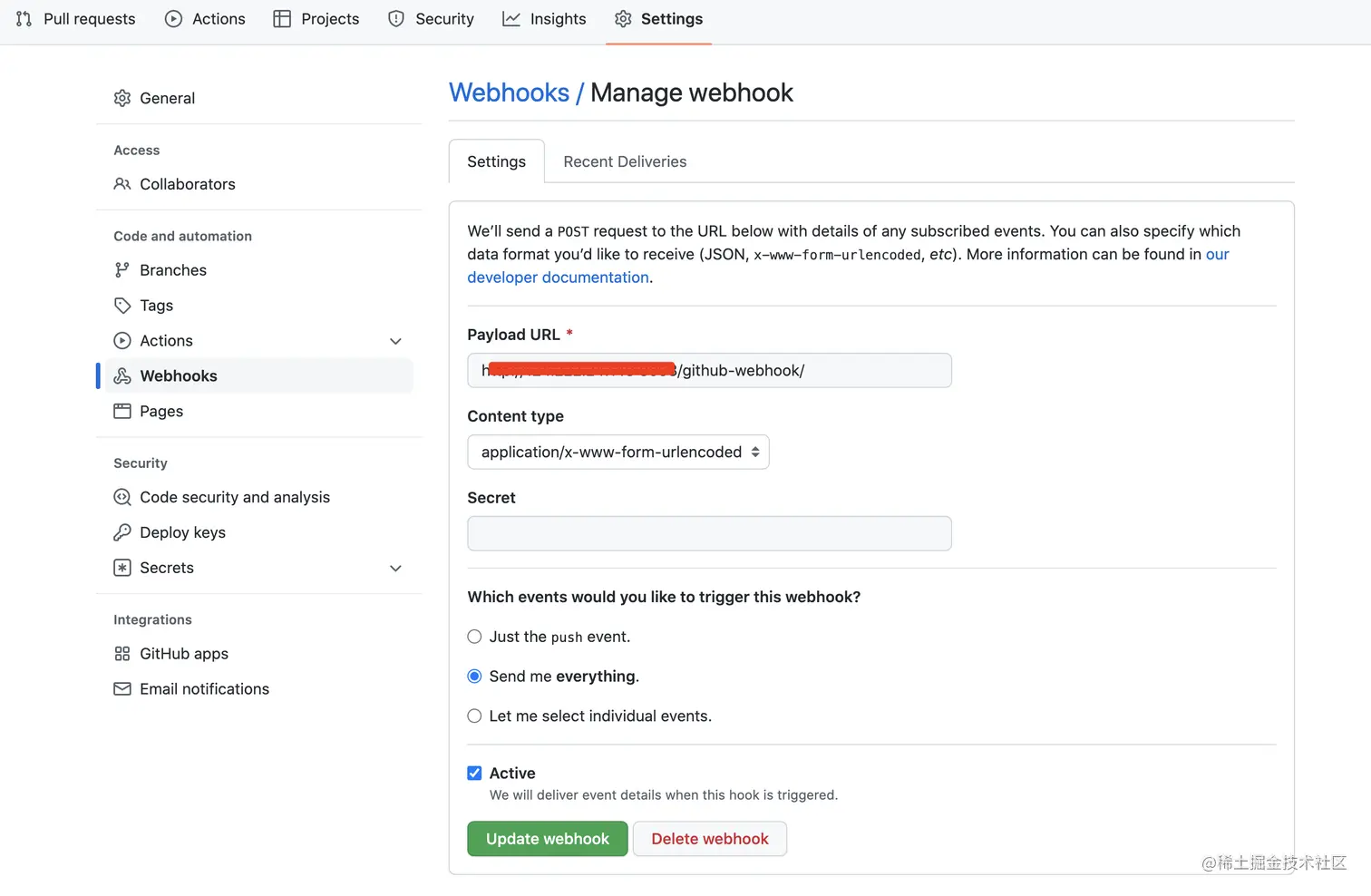
Task: Click the Tags label icon
Action: point(122,306)
